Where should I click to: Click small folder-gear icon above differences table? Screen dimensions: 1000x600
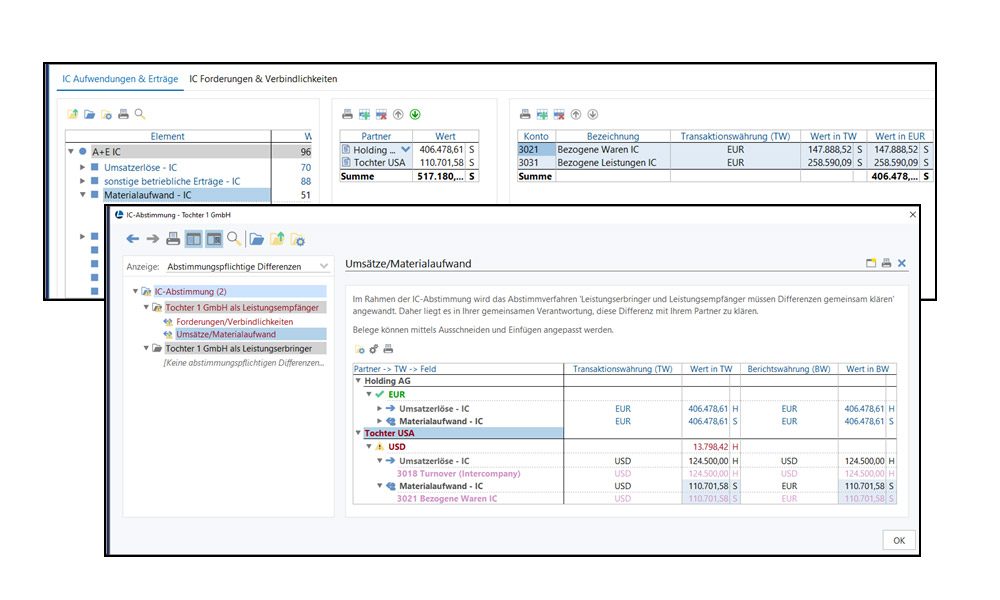pyautogui.click(x=360, y=349)
